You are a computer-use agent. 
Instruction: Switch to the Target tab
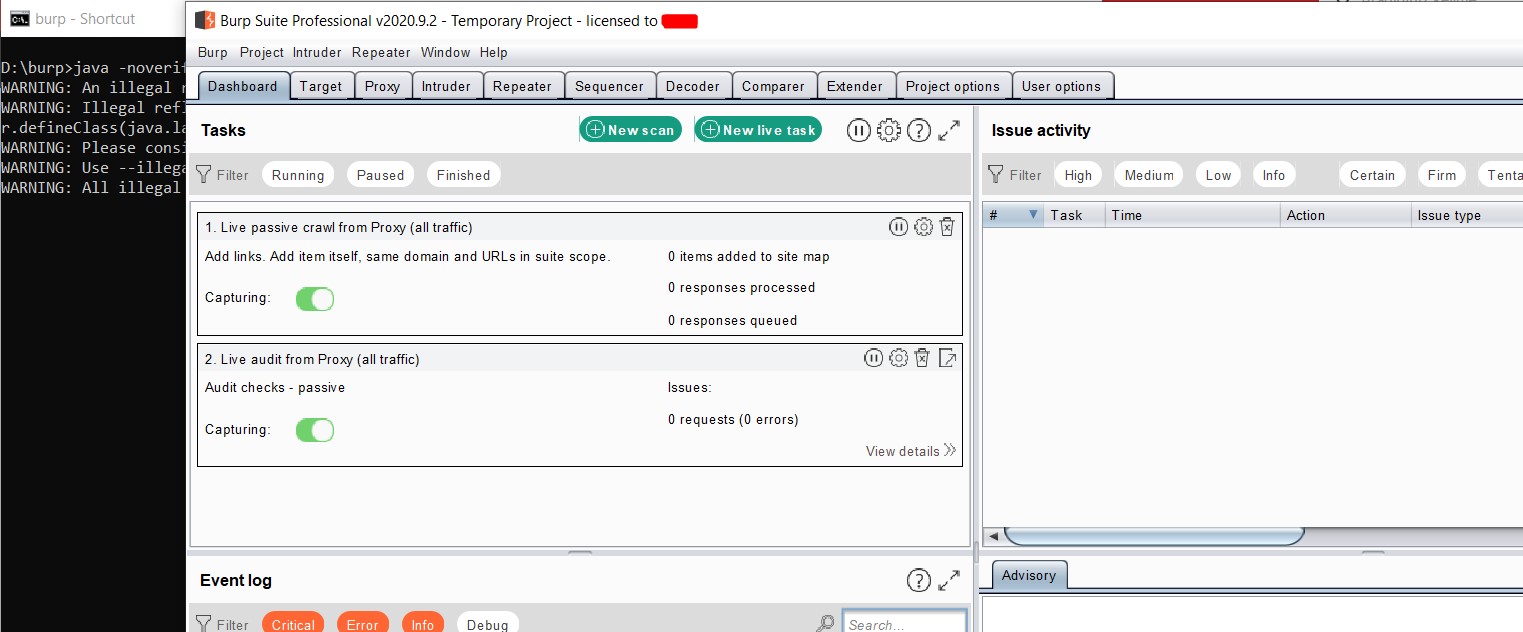[321, 86]
